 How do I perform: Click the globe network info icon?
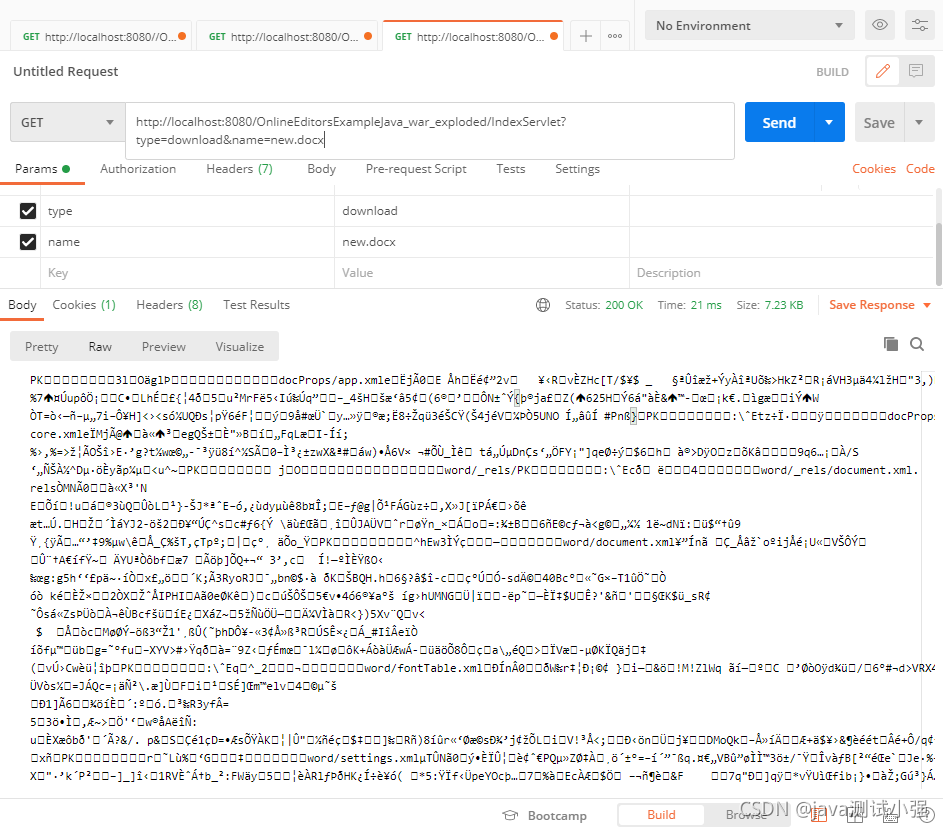[542, 305]
